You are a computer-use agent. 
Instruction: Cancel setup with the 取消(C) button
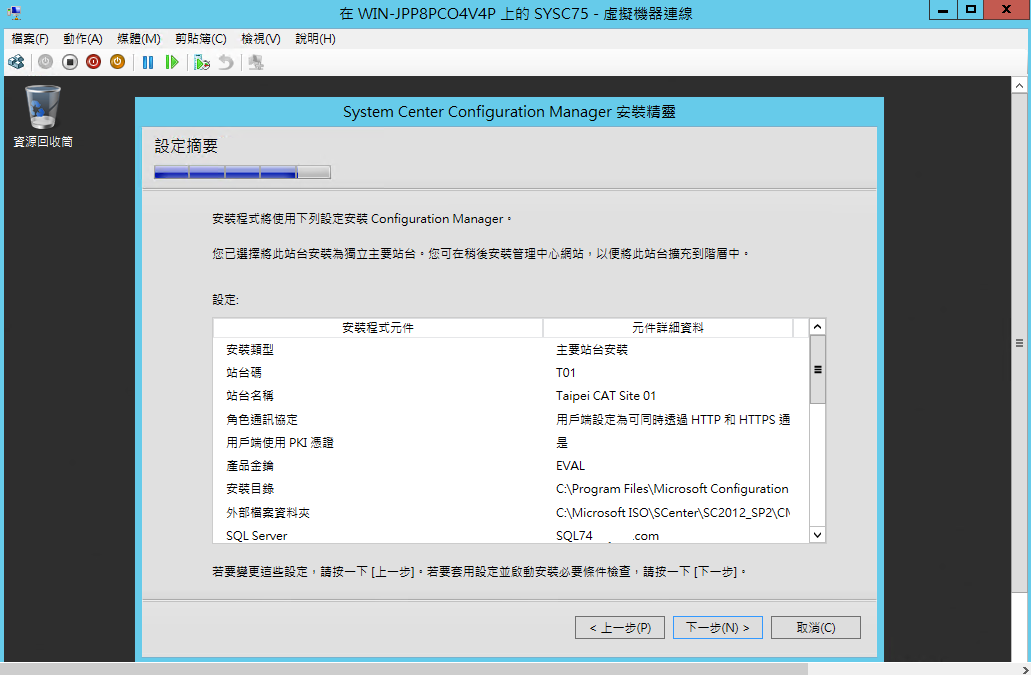point(815,628)
